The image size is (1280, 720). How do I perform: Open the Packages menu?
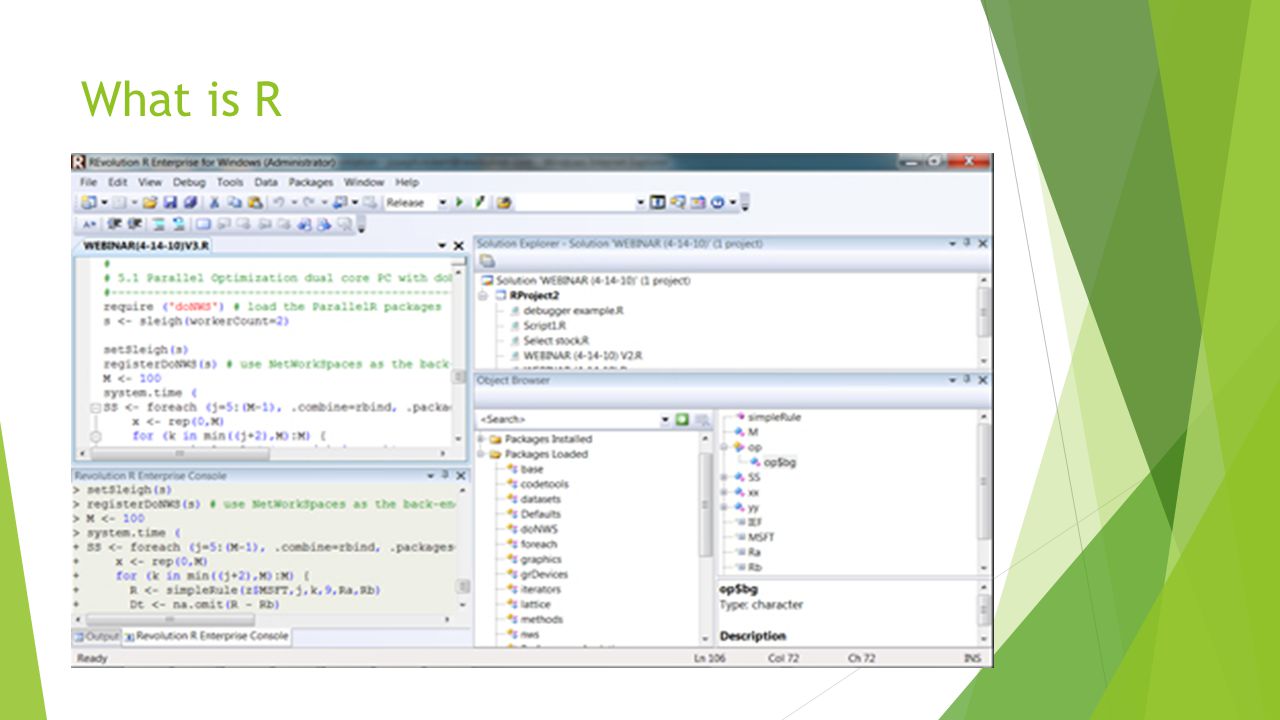[311, 182]
